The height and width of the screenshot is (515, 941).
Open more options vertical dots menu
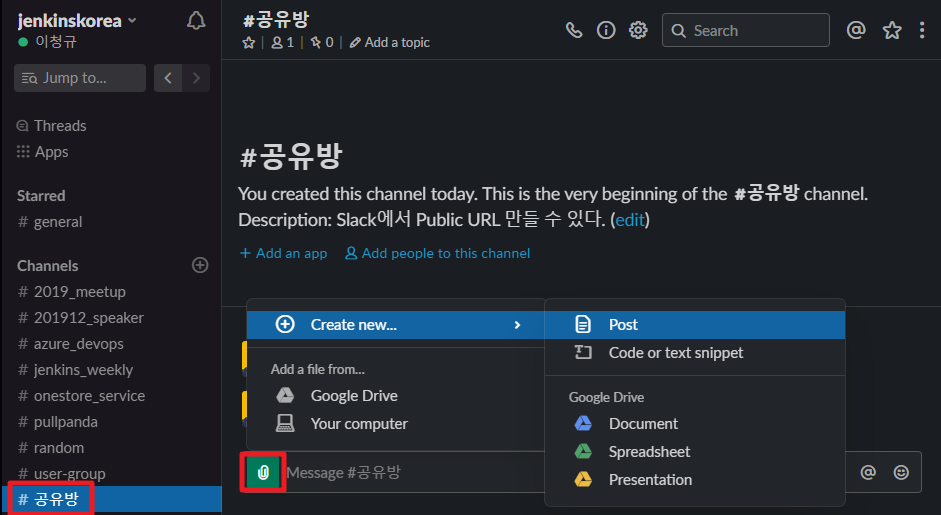coord(922,30)
